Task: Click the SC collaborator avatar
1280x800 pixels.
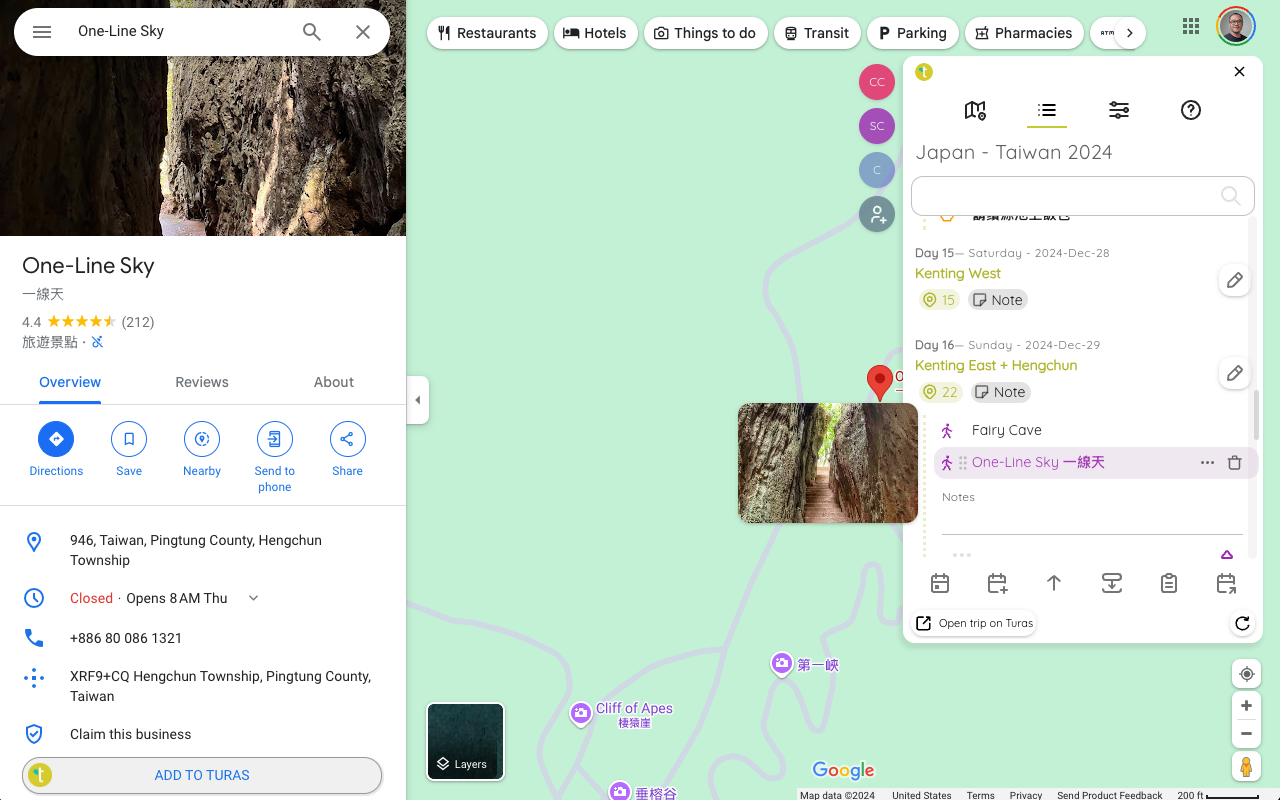Action: (x=877, y=126)
